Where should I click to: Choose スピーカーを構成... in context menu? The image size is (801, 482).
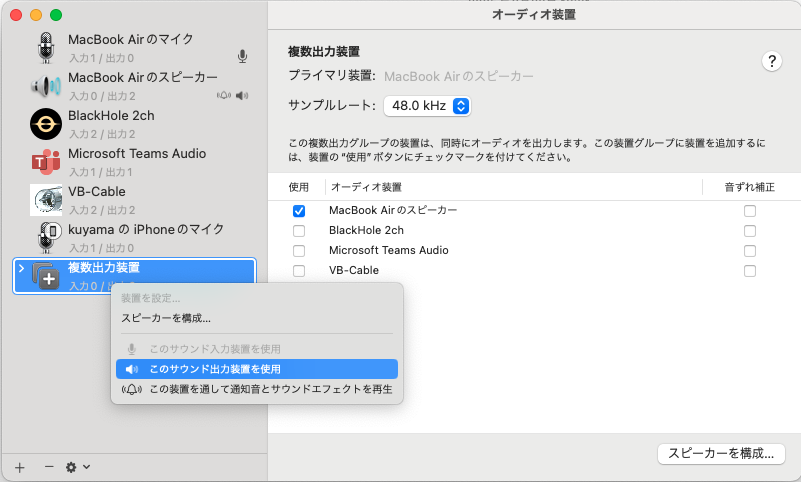166,318
